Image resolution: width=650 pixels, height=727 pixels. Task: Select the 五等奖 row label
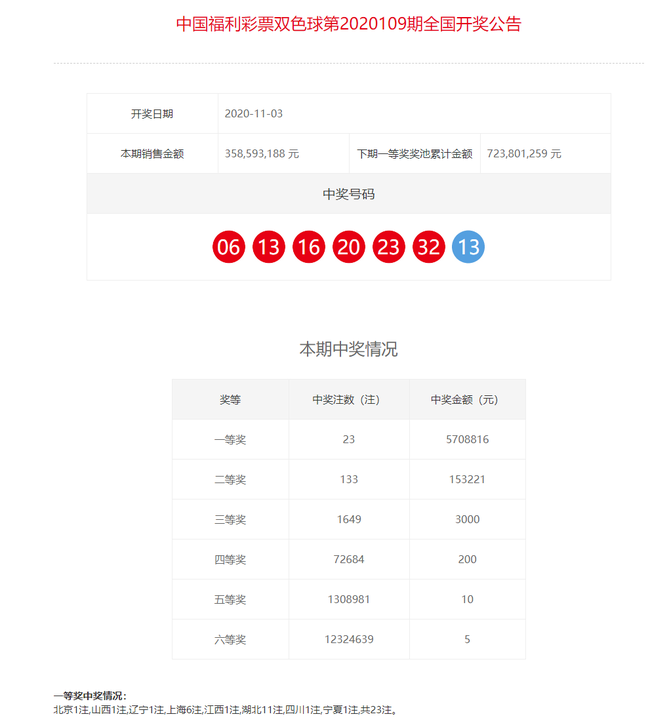(x=230, y=599)
